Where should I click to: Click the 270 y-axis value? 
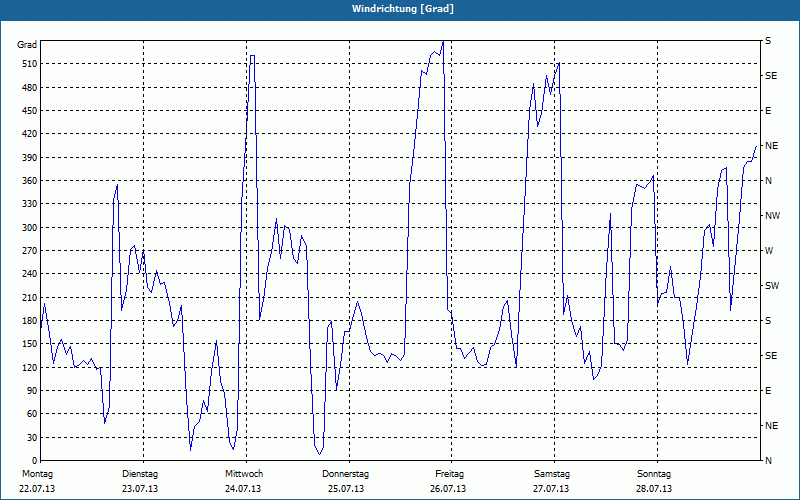[30, 251]
